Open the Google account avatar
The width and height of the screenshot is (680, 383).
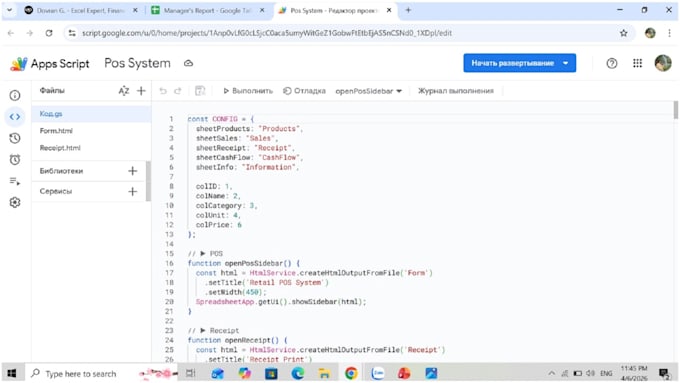point(663,63)
